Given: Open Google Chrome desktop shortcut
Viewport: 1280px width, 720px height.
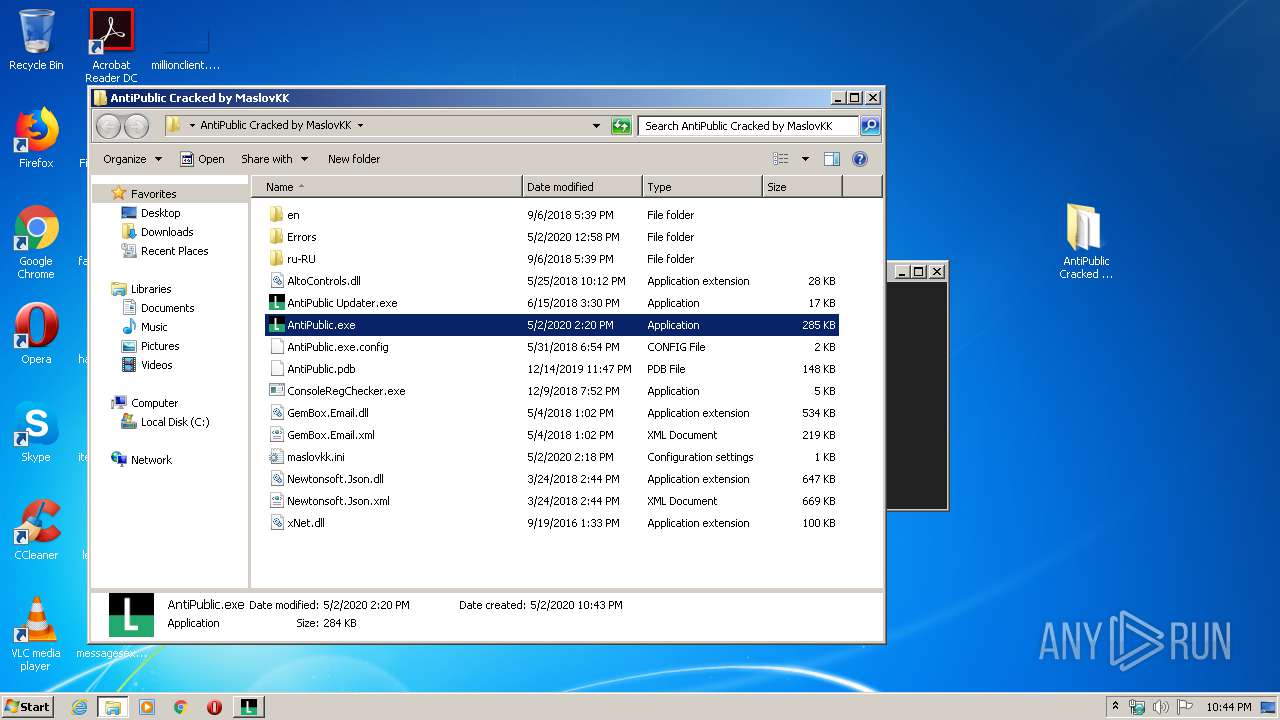Looking at the screenshot, I should point(36,242).
